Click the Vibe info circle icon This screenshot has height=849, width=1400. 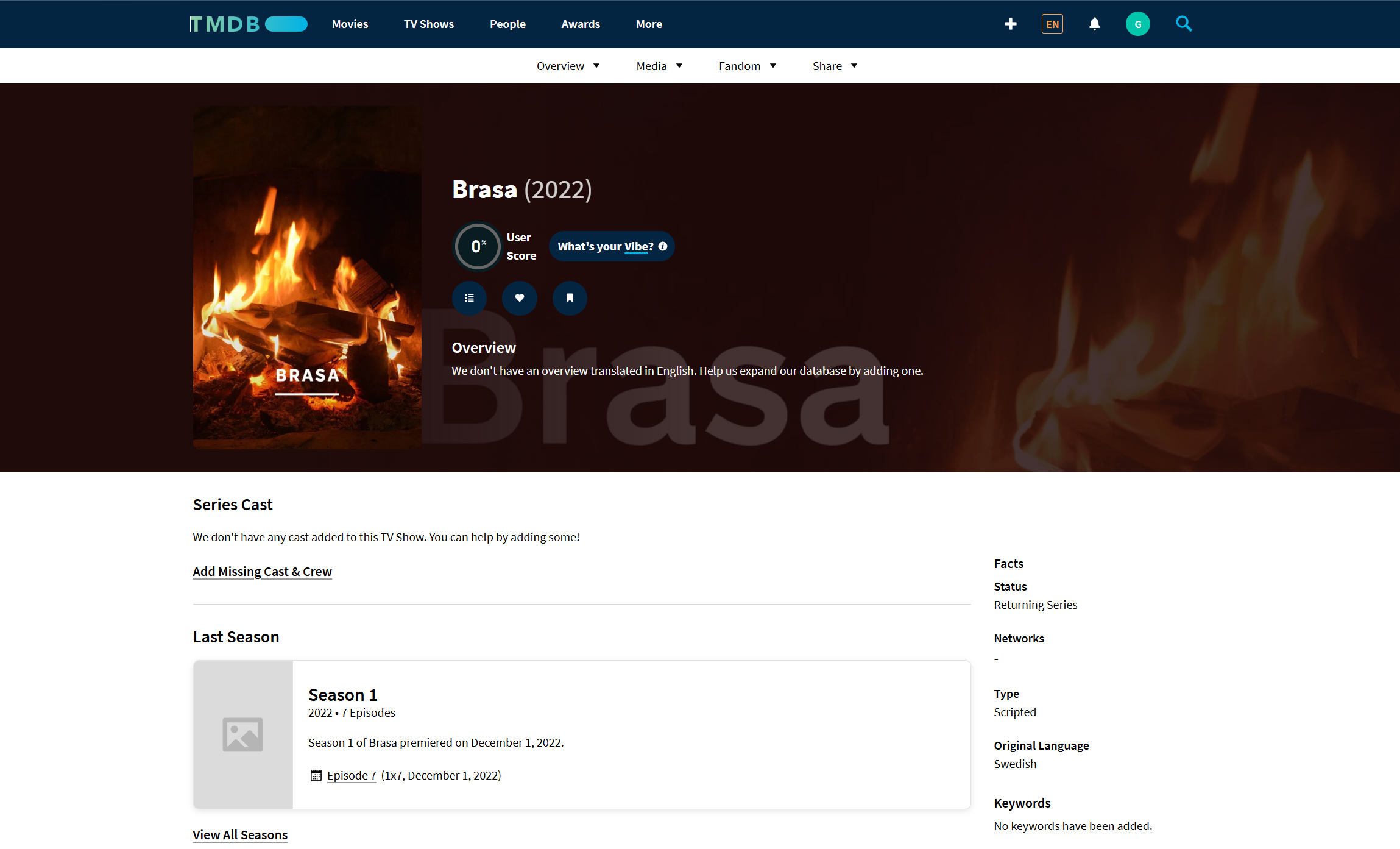[663, 246]
